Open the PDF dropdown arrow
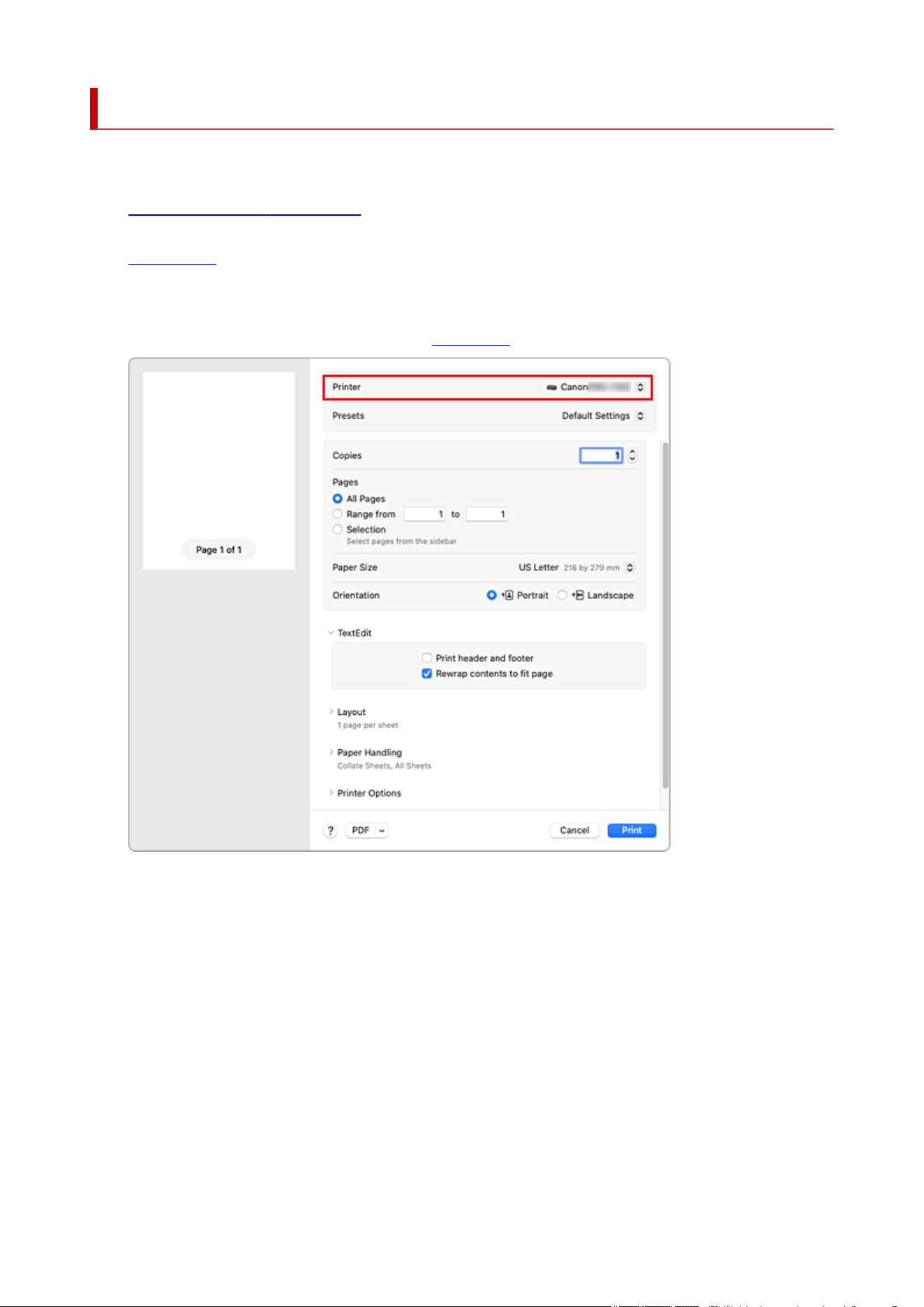The width and height of the screenshot is (924, 1307). click(382, 830)
